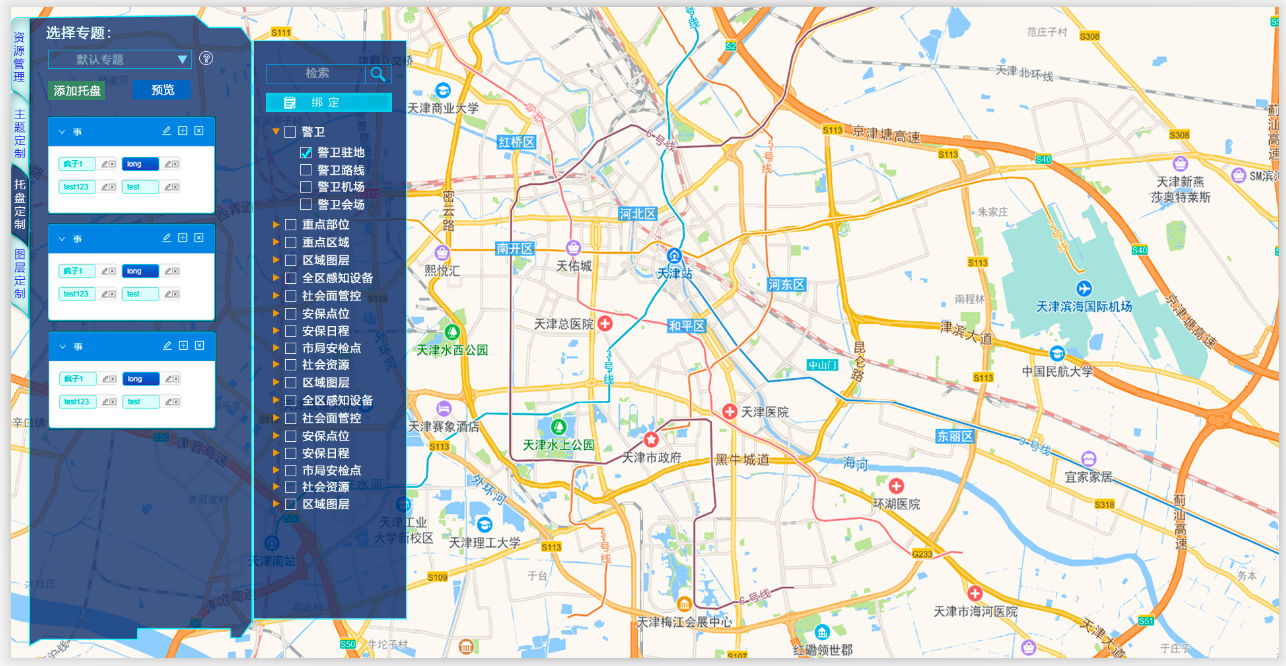Click the 天津商业大学 school marker
The height and width of the screenshot is (666, 1286).
[x=443, y=90]
